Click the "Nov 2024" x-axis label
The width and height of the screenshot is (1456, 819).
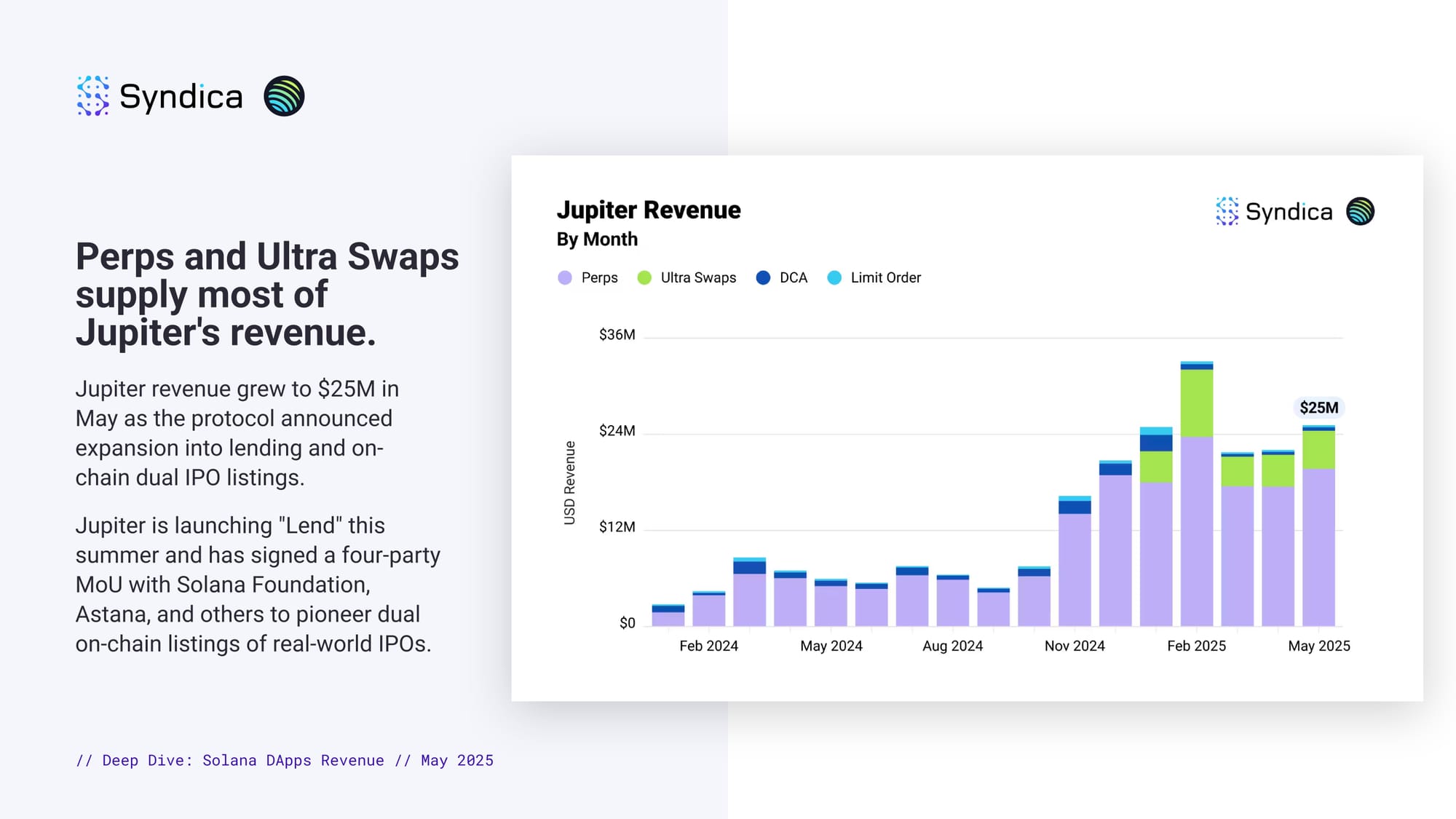1075,646
